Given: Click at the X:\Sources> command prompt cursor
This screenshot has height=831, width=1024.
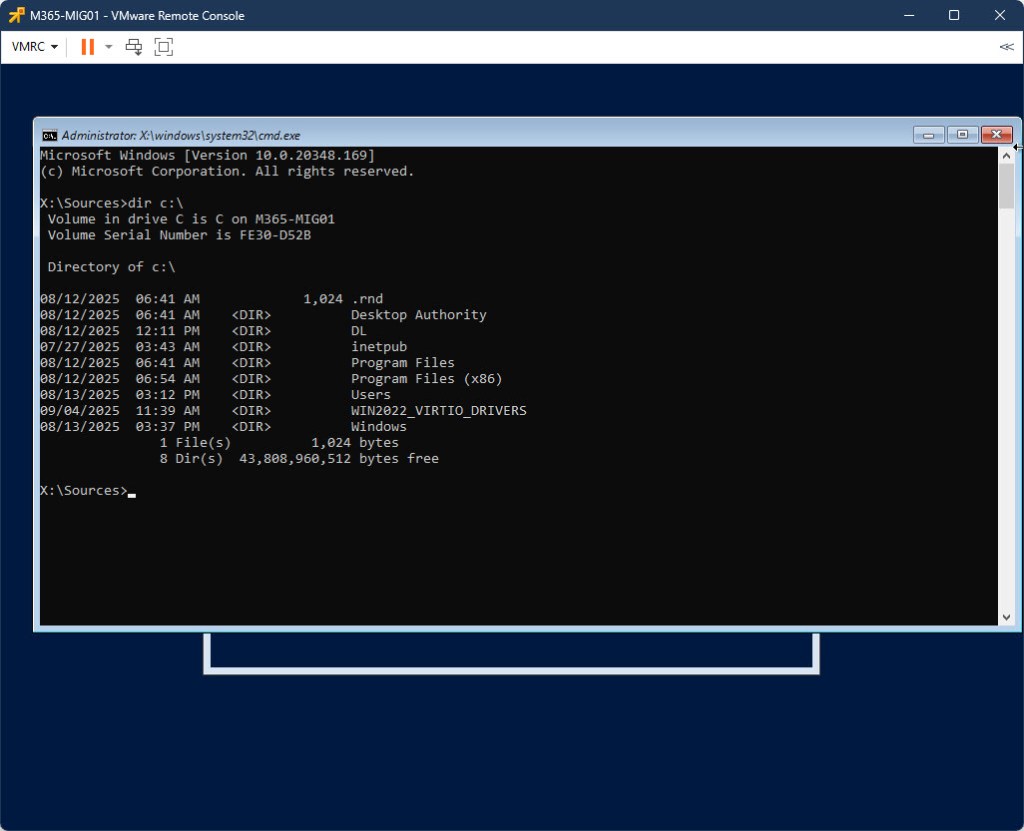Looking at the screenshot, I should click(132, 491).
